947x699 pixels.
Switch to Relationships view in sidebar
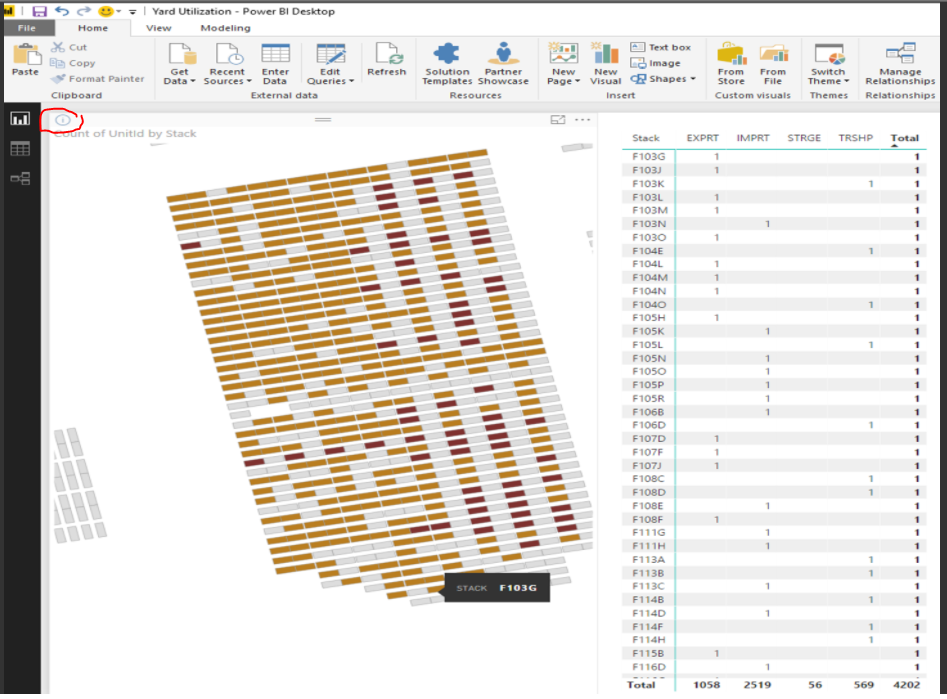click(x=20, y=178)
